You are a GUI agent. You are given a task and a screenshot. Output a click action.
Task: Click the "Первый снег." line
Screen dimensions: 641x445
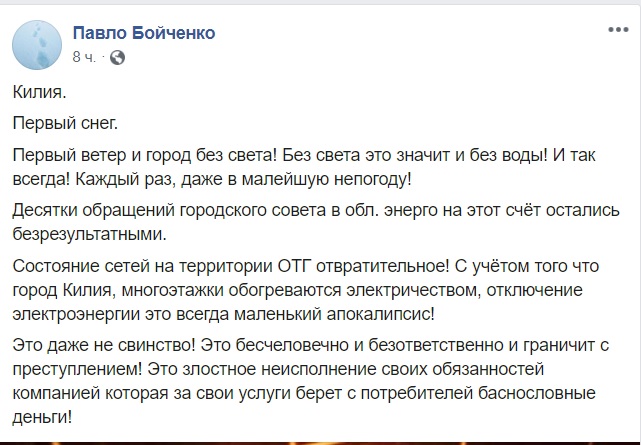click(65, 123)
